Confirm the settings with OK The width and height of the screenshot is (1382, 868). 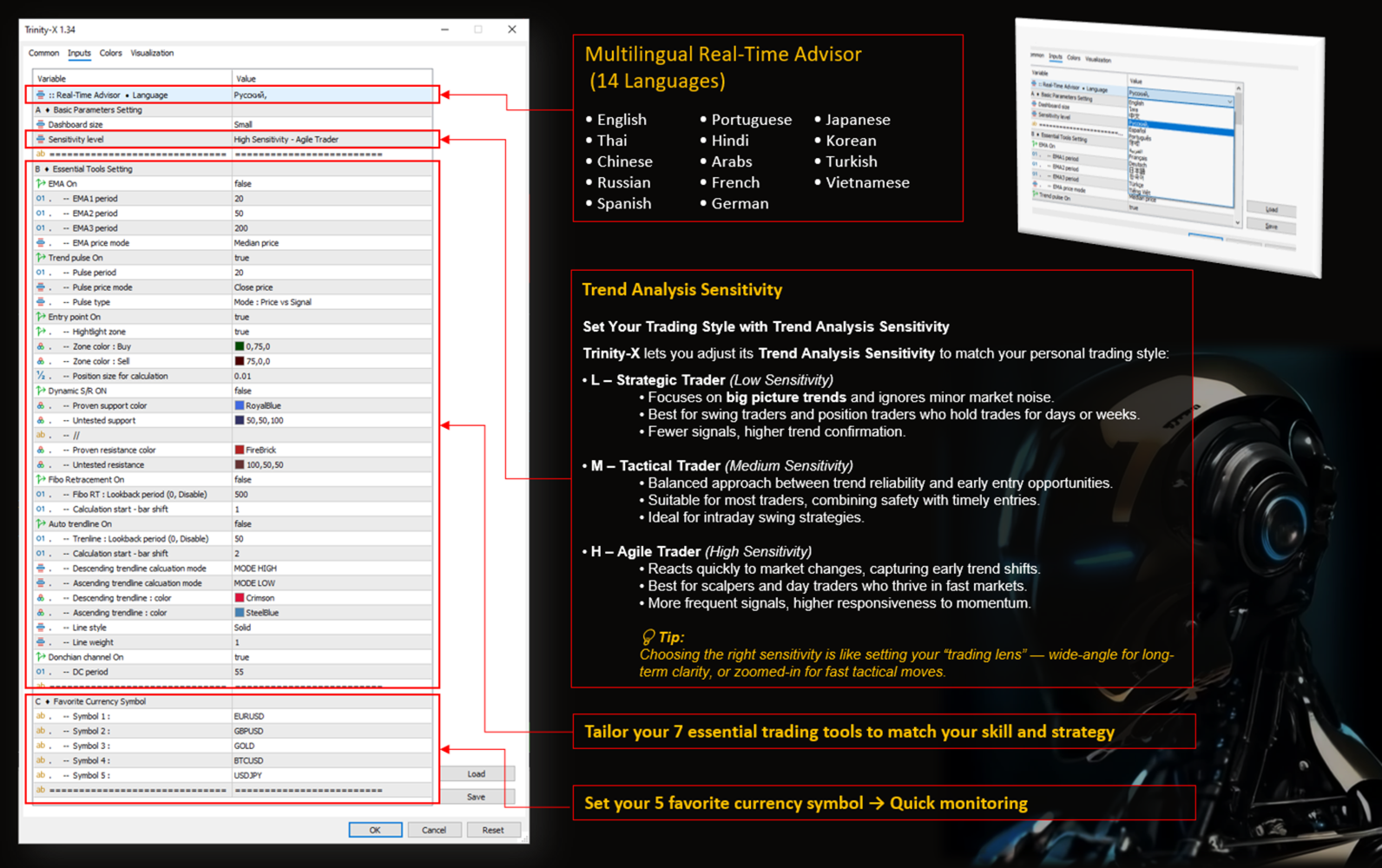pos(375,830)
